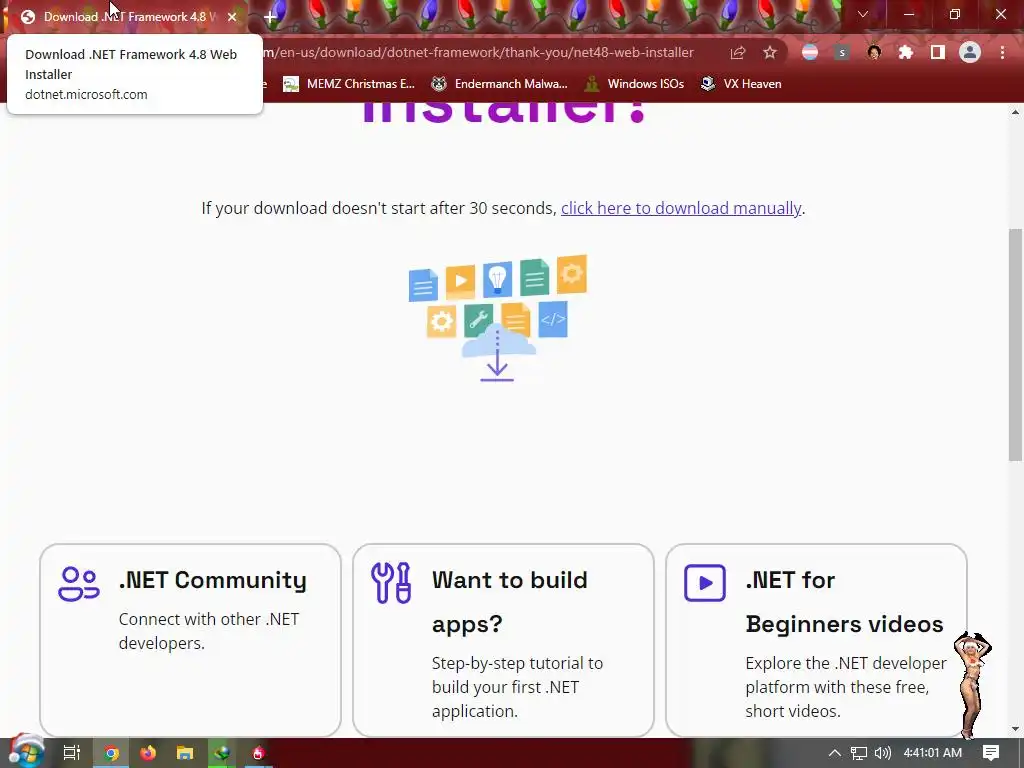1024x768 pixels.
Task: Open the .NET Community card
Action: click(x=190, y=640)
